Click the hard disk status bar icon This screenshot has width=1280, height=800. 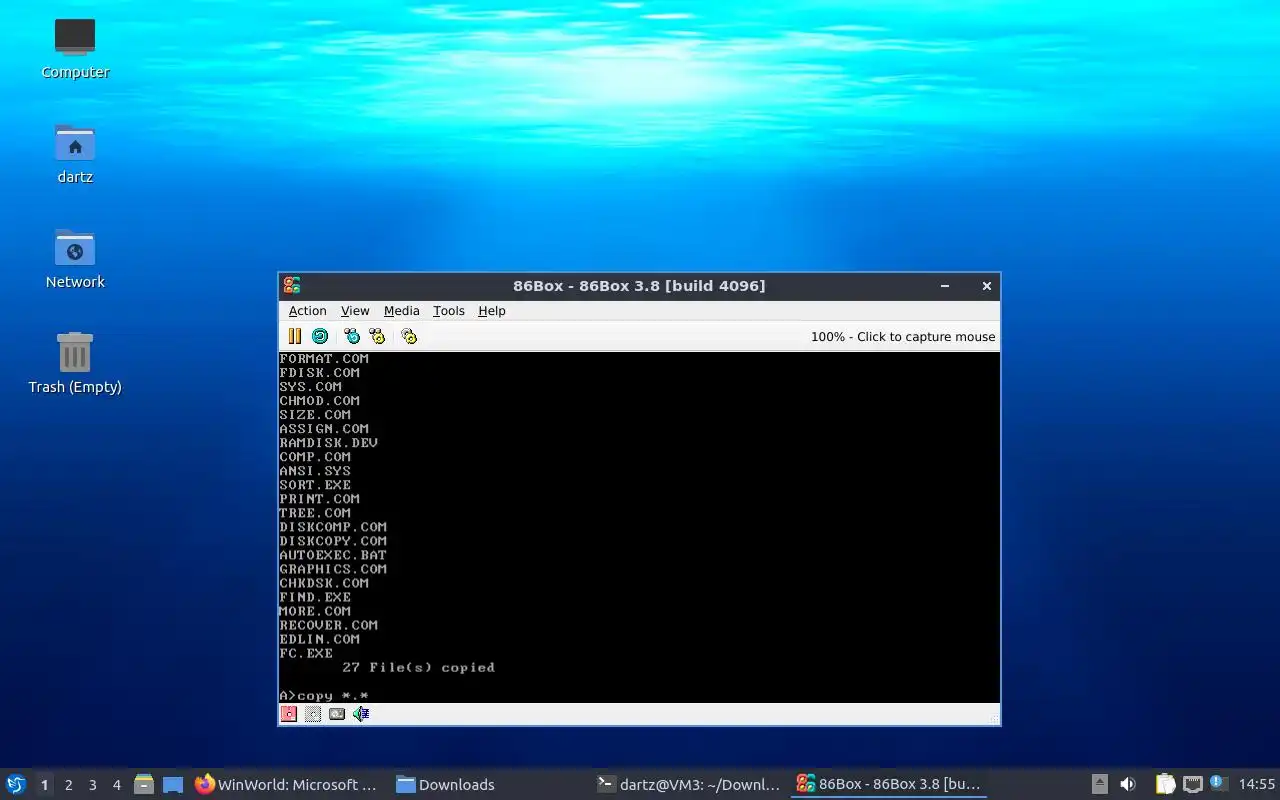(x=337, y=714)
